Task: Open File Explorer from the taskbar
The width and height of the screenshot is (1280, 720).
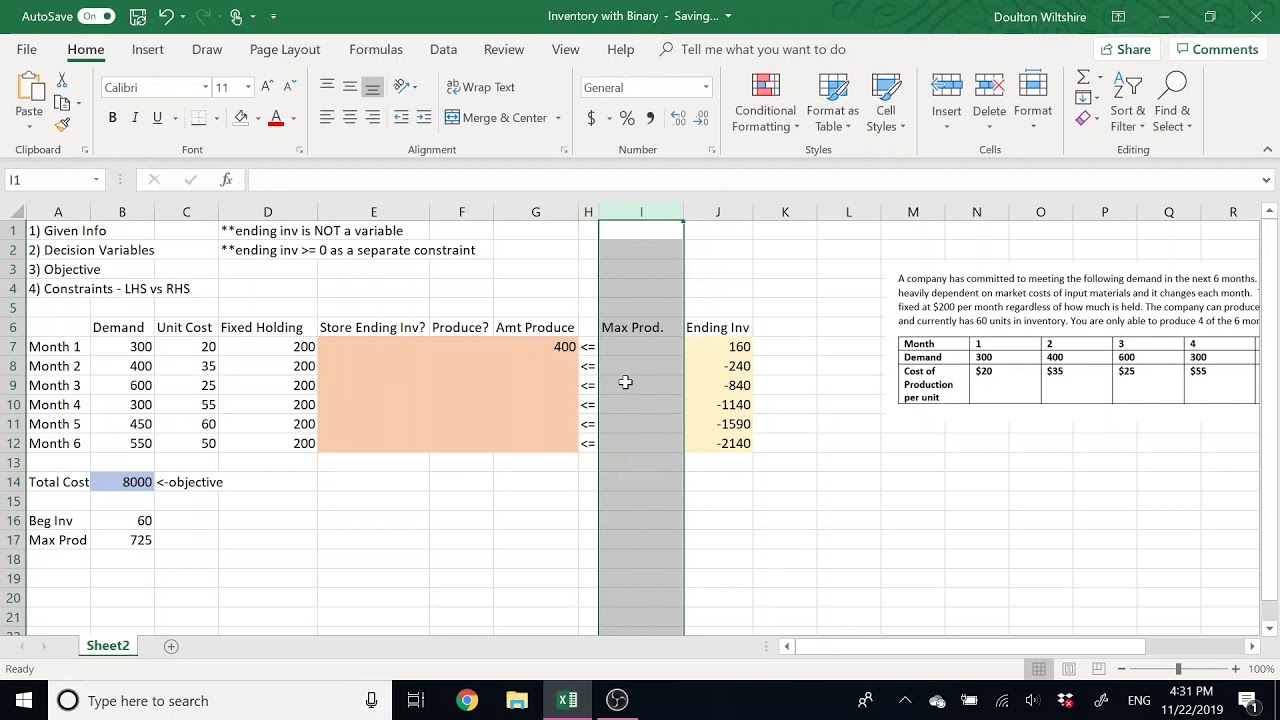Action: [x=517, y=700]
